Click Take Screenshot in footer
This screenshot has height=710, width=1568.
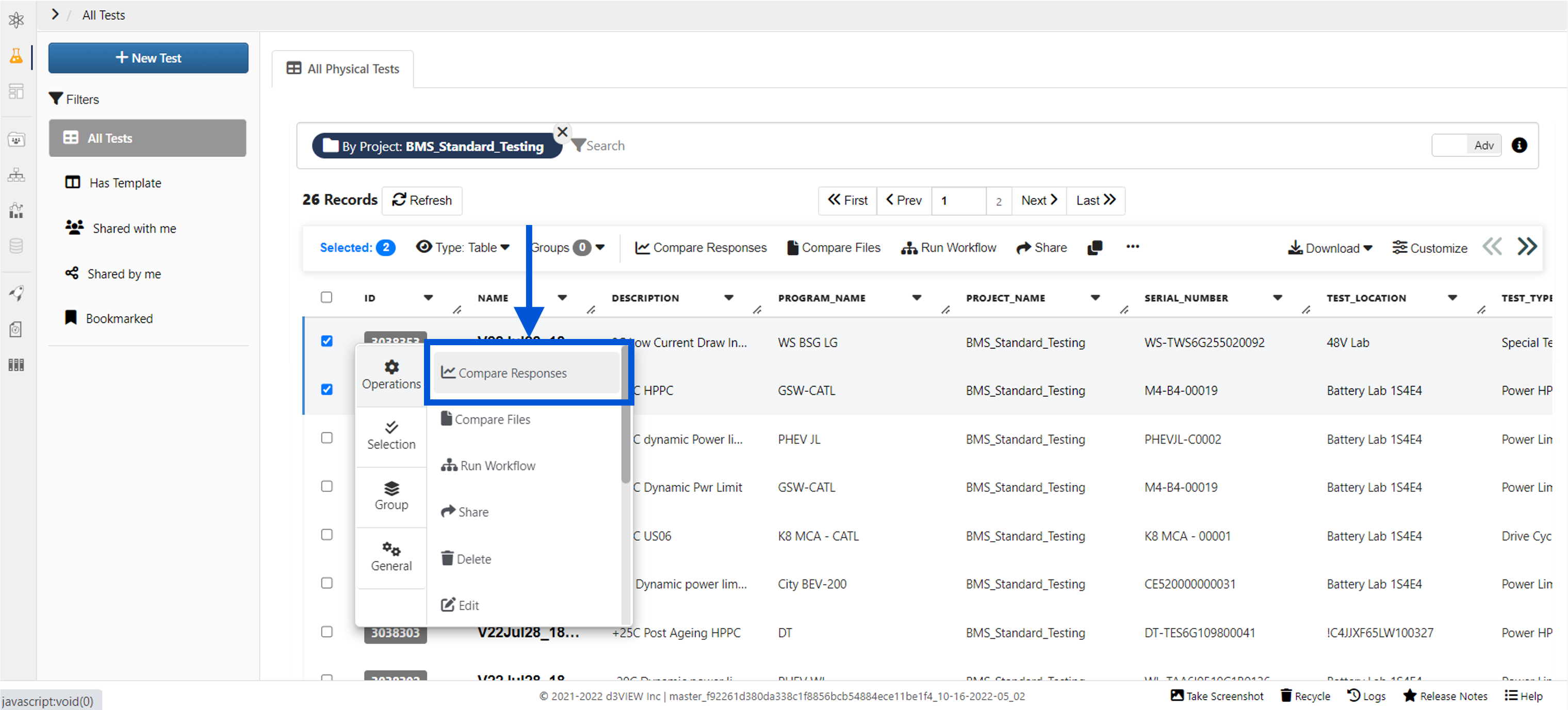(x=1217, y=696)
